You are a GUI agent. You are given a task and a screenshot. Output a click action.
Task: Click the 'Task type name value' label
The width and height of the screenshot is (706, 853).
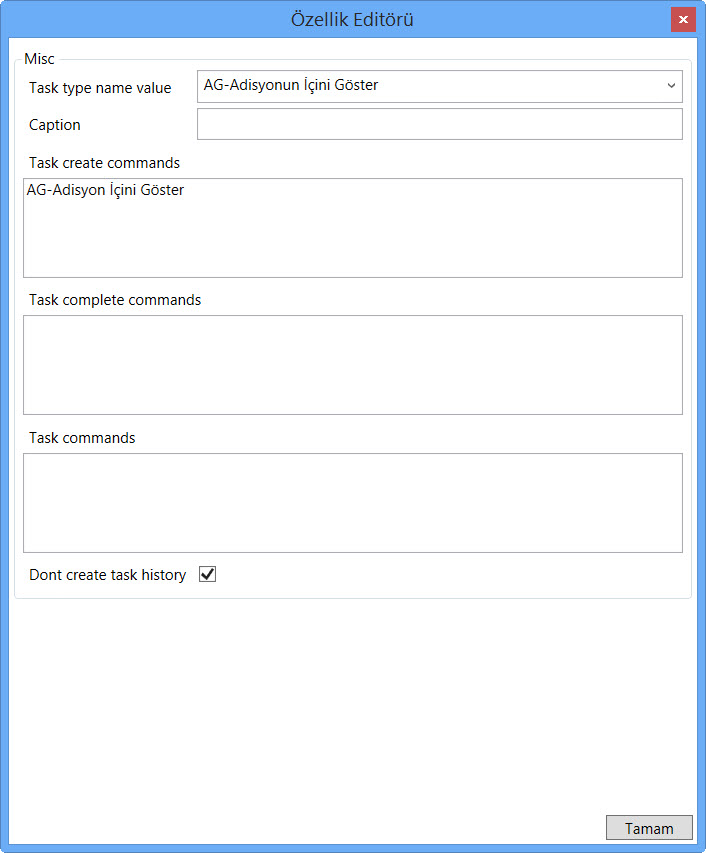click(x=100, y=88)
